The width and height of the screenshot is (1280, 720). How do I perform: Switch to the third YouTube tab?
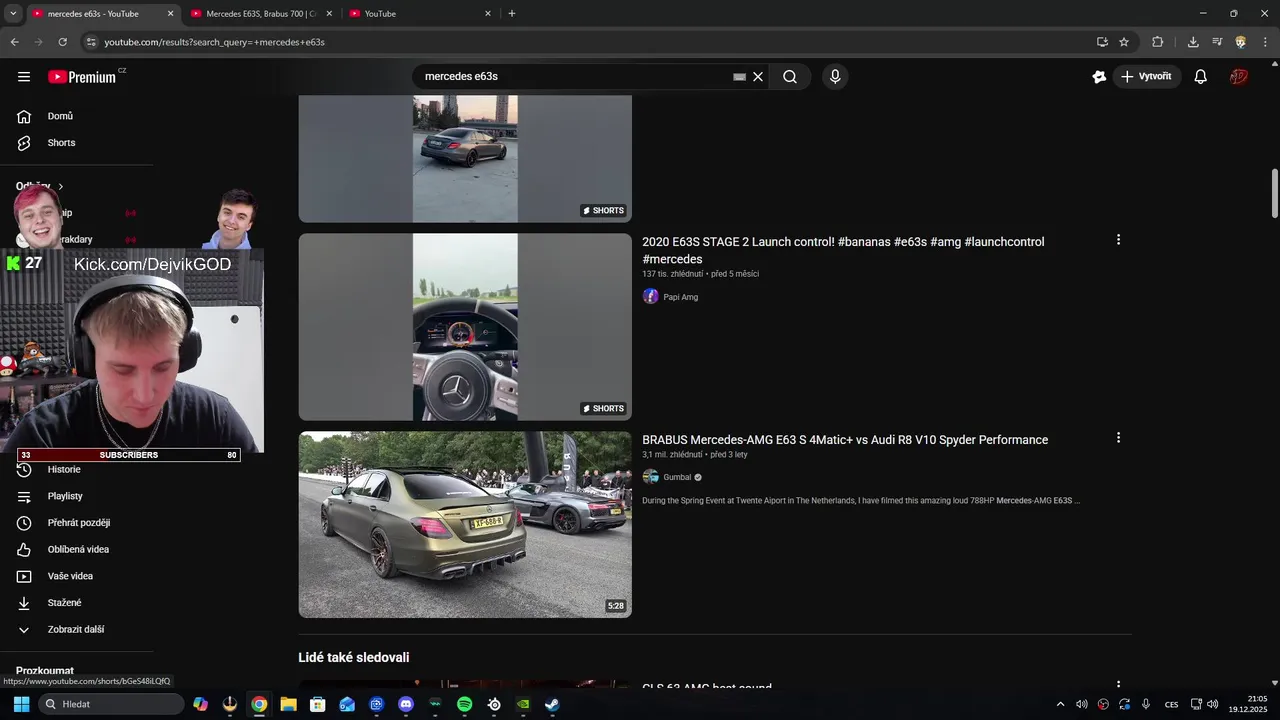pyautogui.click(x=420, y=14)
